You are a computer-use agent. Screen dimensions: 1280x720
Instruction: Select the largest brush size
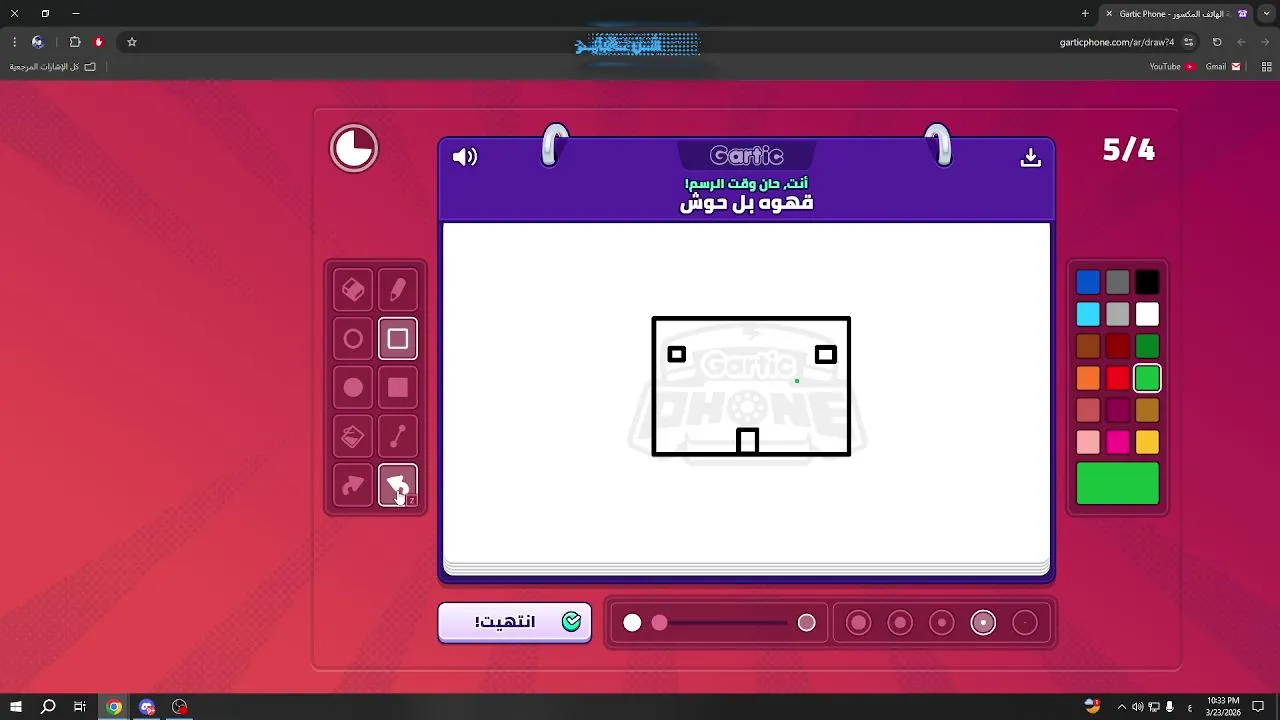[x=858, y=623]
